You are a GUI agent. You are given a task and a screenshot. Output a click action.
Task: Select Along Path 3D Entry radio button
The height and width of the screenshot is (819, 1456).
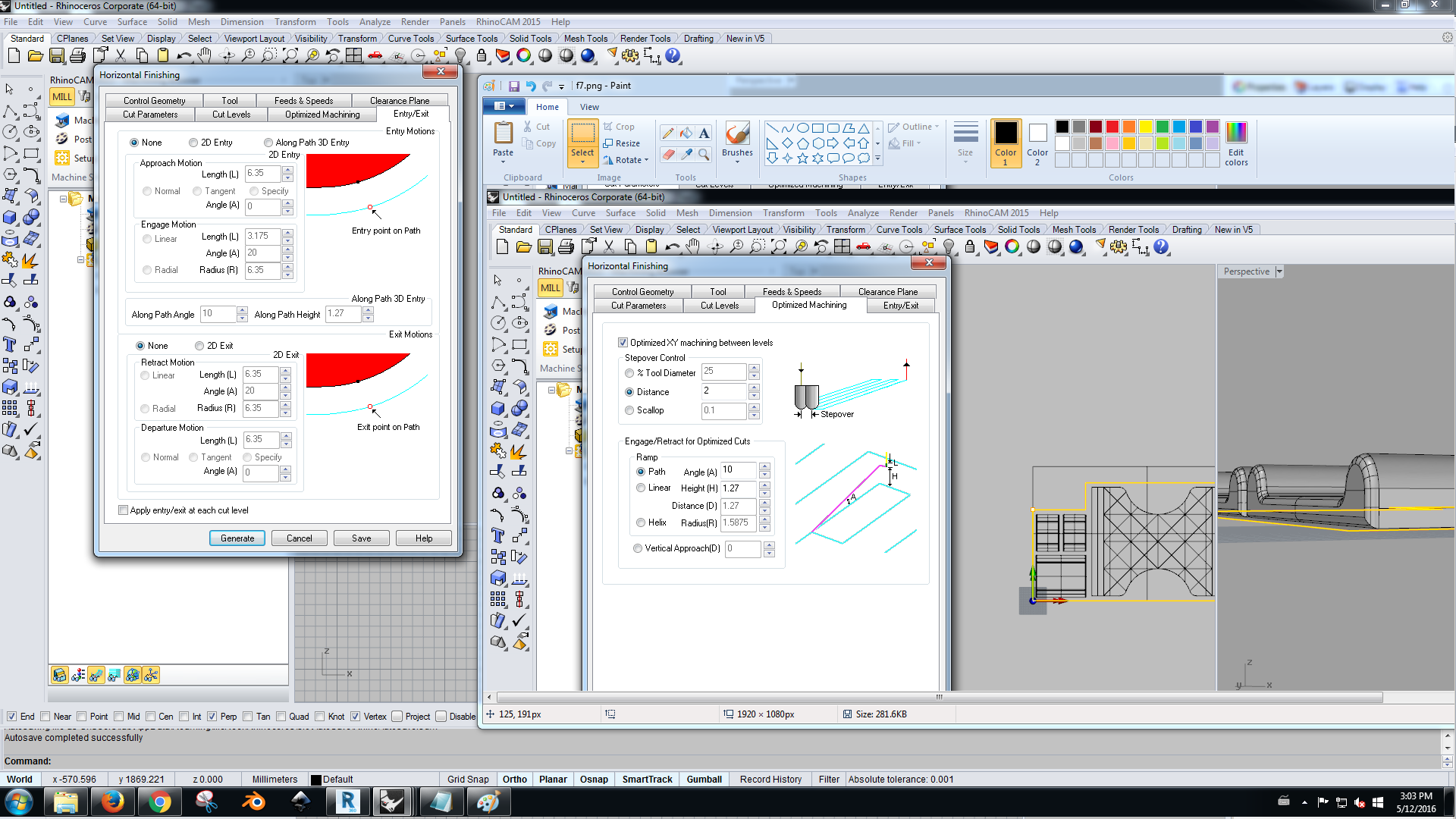click(x=268, y=143)
